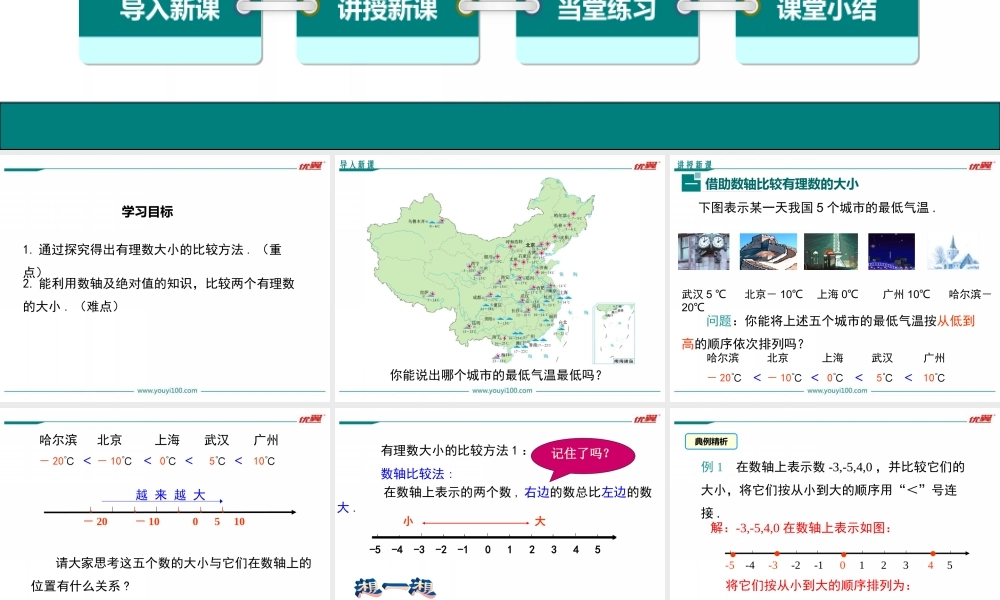Click the wide teal banner bar
This screenshot has height=600, width=1000.
(x=500, y=125)
